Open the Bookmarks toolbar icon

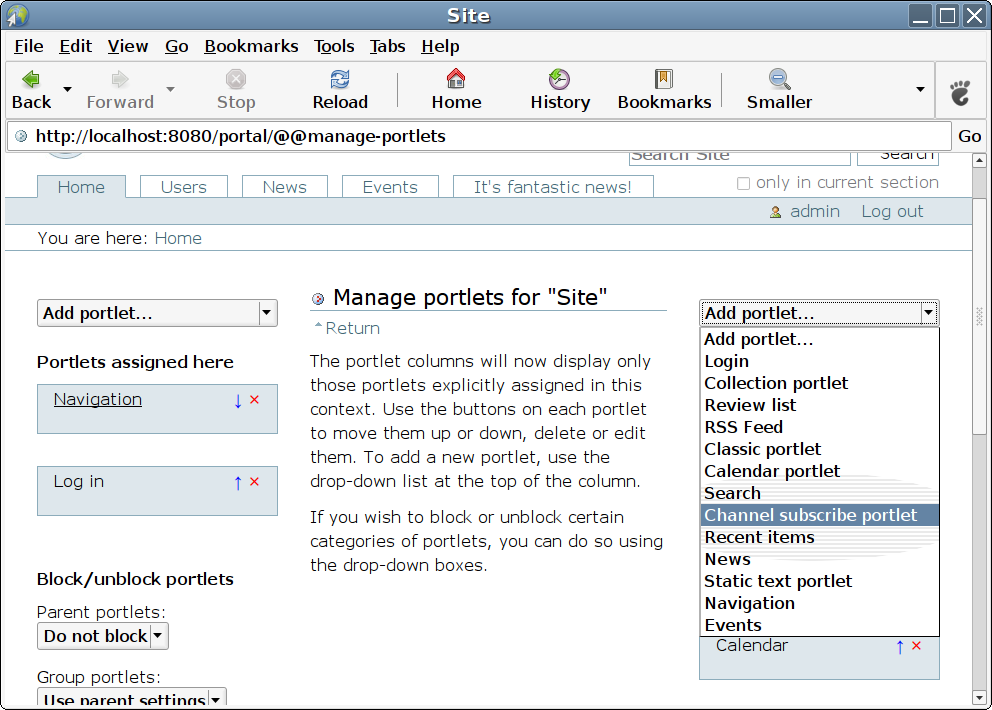[x=664, y=80]
